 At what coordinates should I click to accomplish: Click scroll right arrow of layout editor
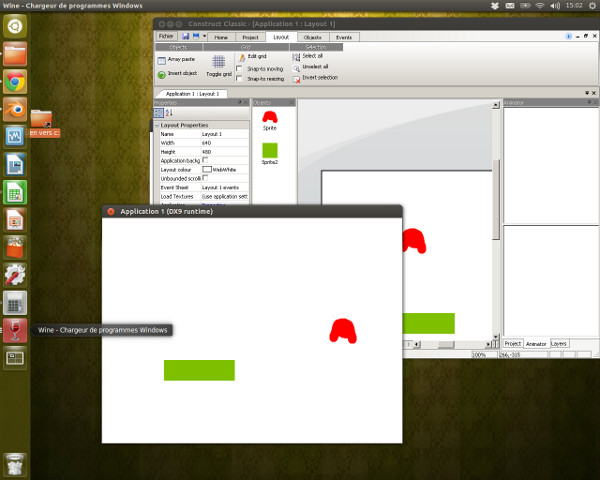pos(488,344)
